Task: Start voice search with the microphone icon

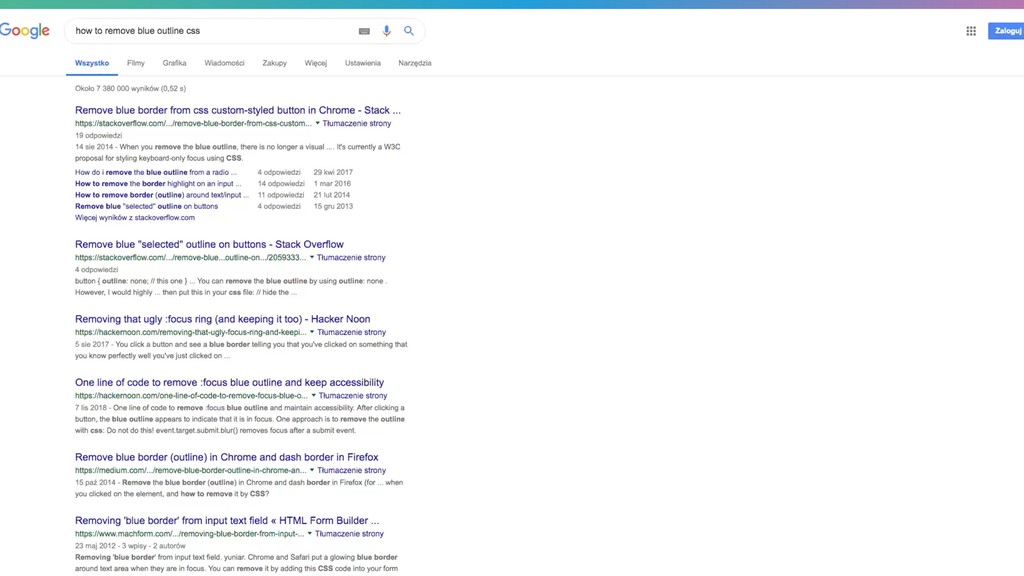Action: [387, 31]
